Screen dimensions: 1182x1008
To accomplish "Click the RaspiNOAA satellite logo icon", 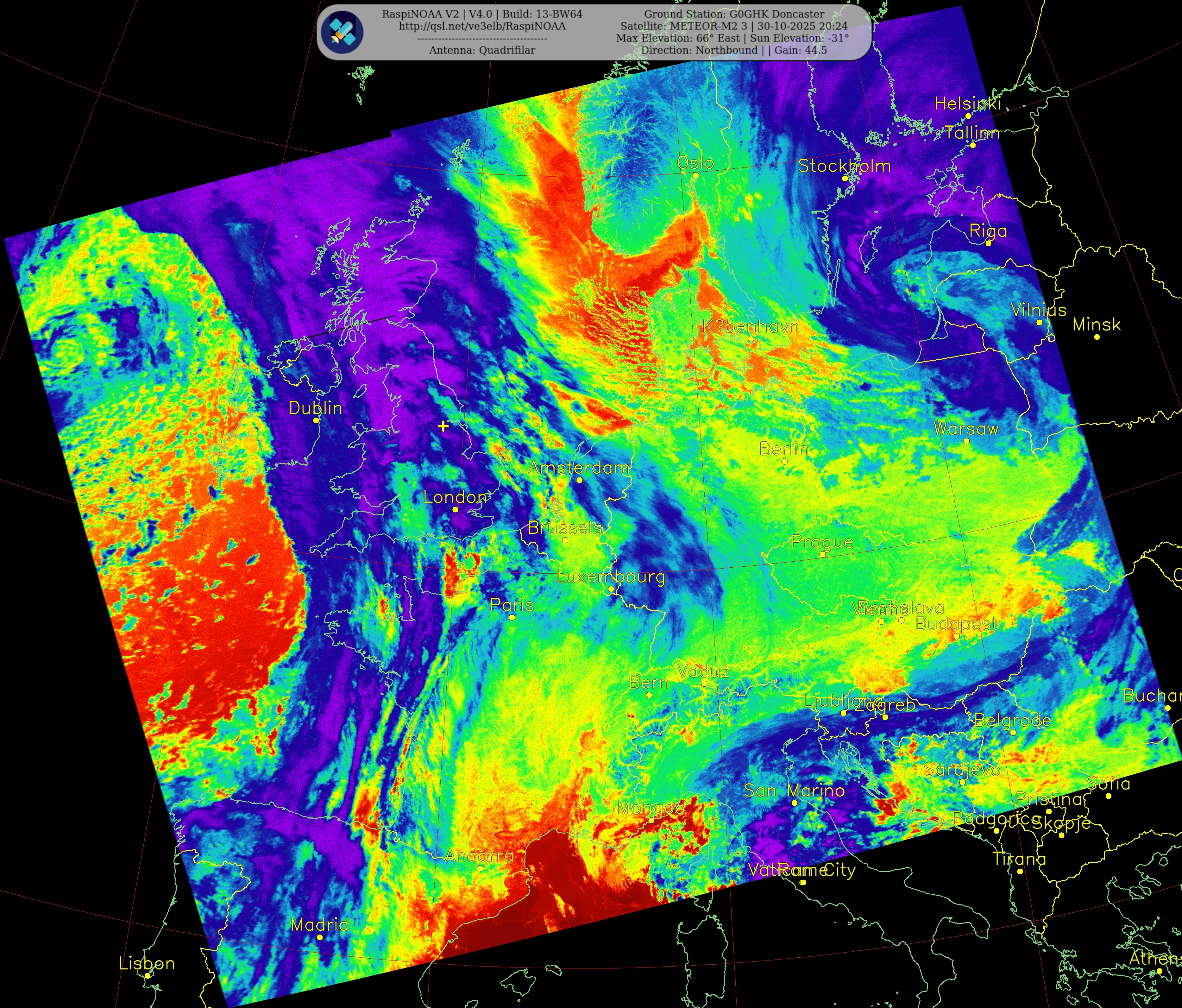I will coord(342,33).
